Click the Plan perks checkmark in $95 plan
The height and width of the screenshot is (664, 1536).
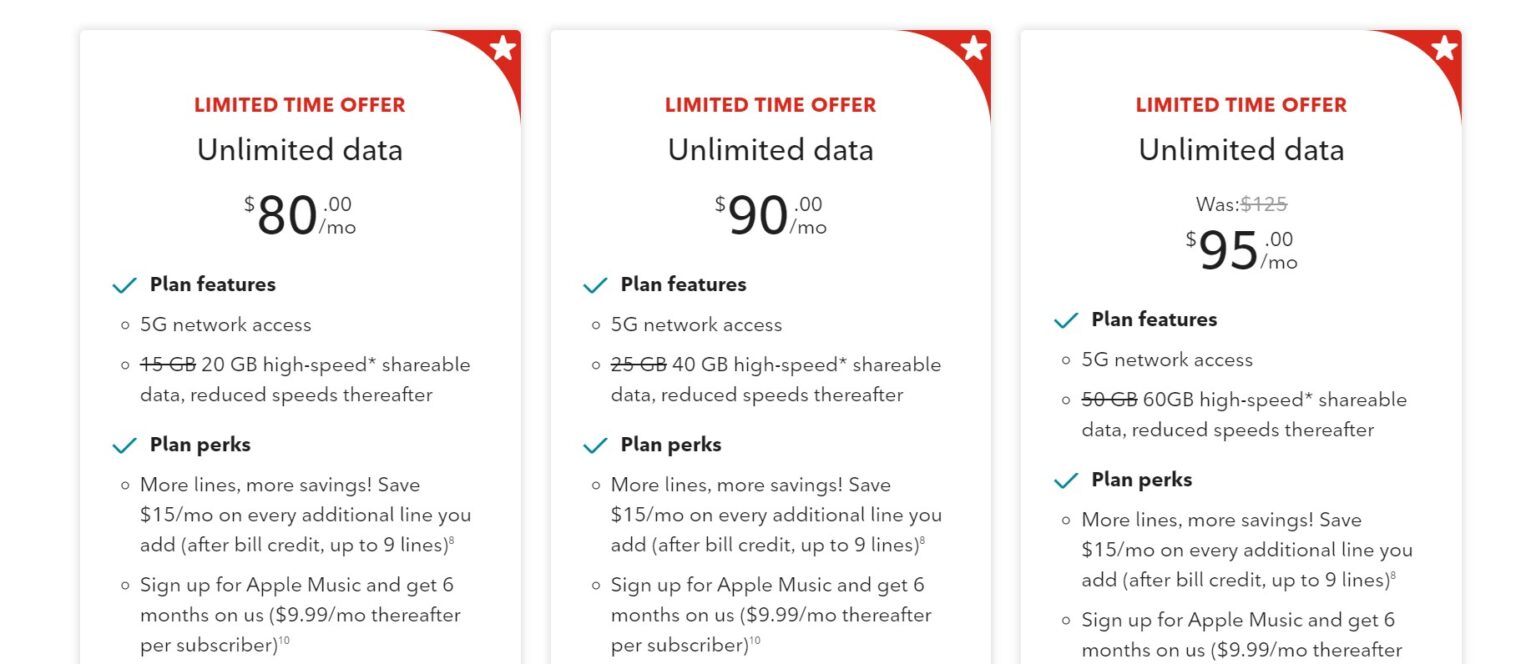pos(1066,481)
